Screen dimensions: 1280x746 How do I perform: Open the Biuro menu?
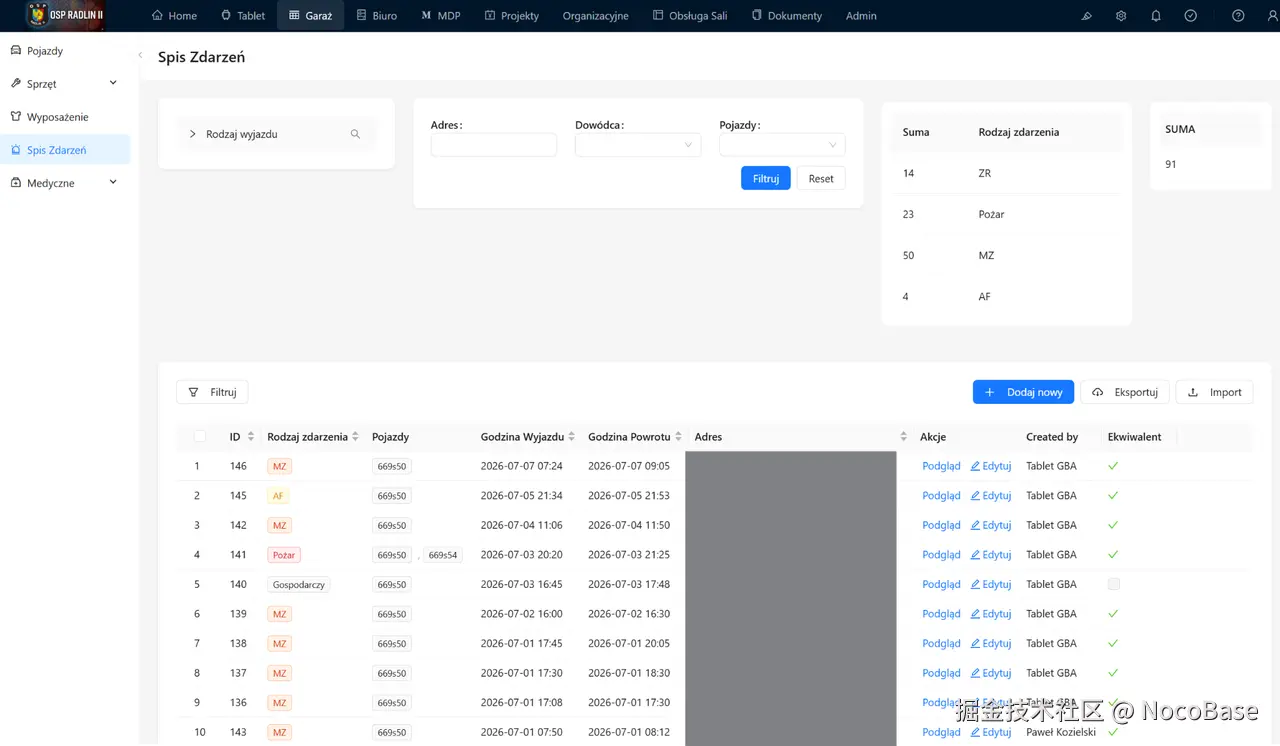click(x=377, y=16)
